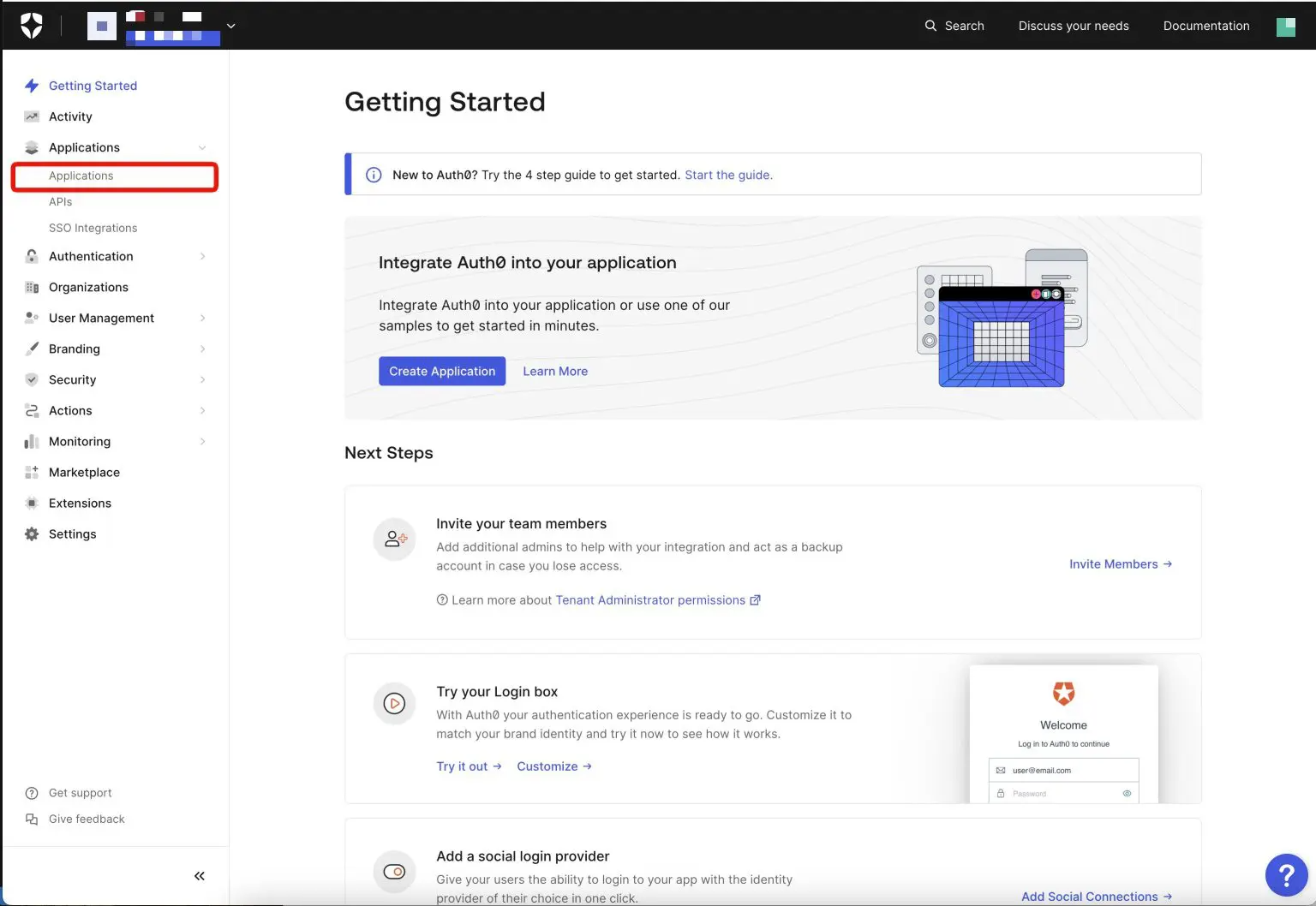
Task: Expand the User Management chevron
Action: [x=202, y=318]
